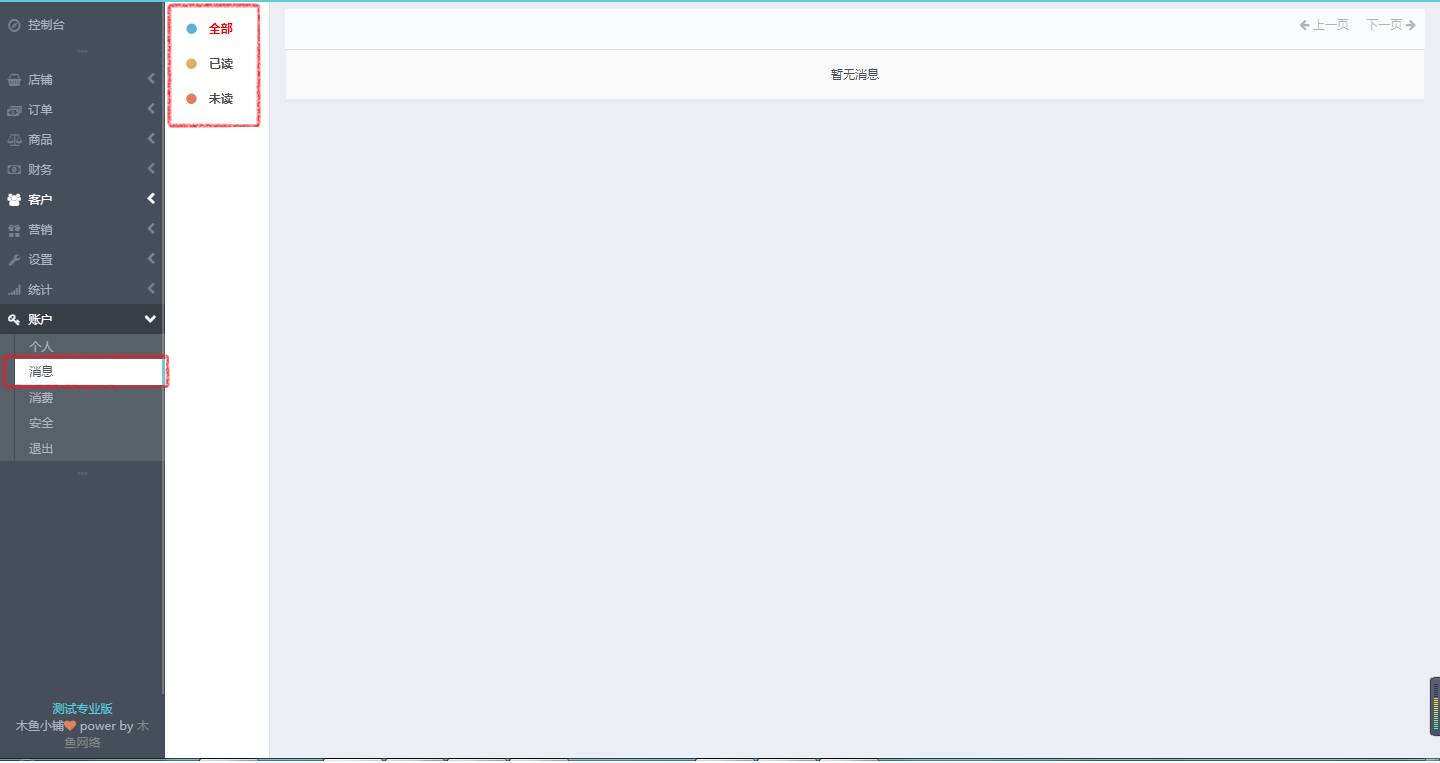Click the dashboard icon beside 控制台

[x=14, y=25]
